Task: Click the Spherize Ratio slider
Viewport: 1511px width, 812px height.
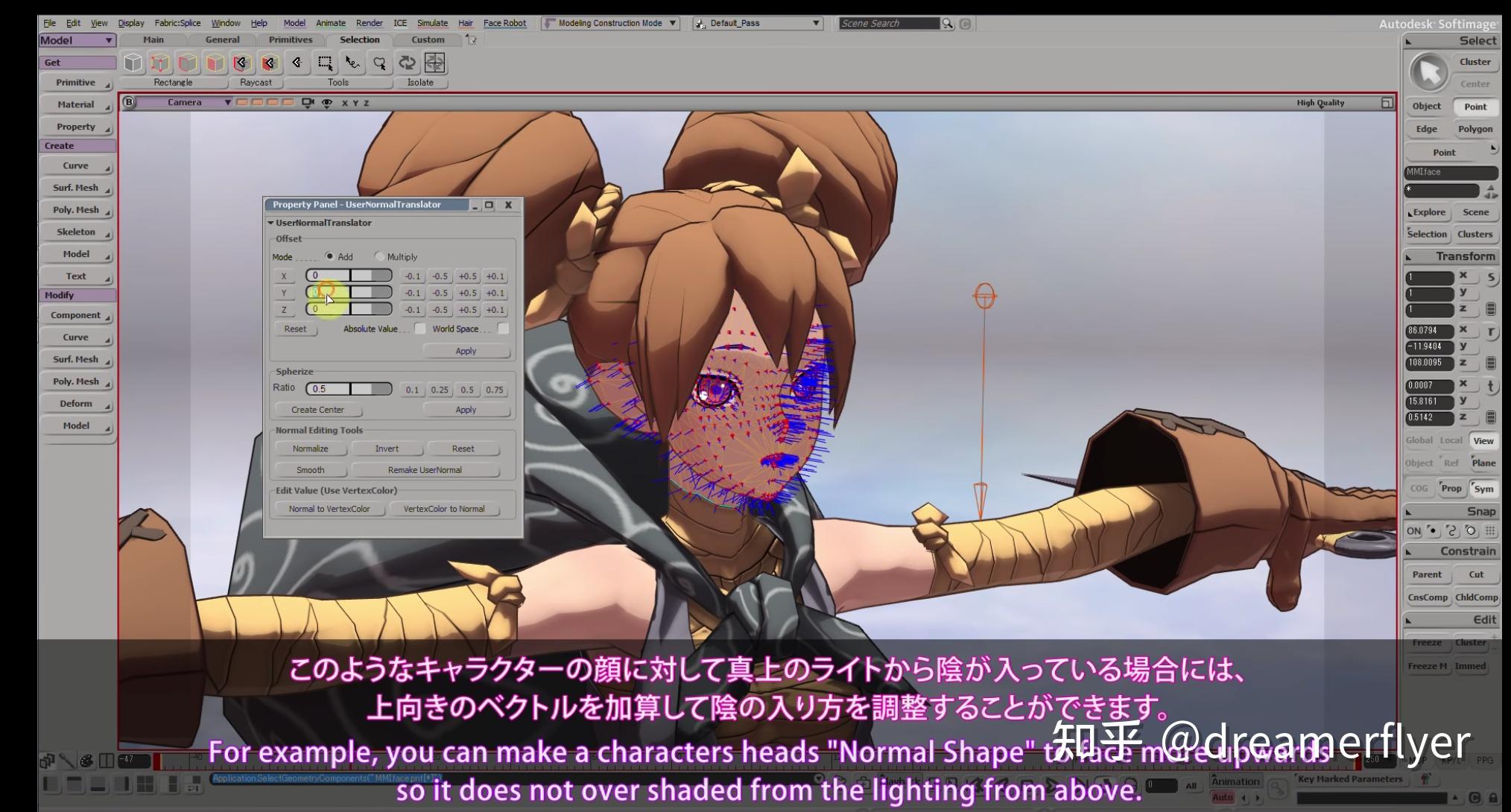Action: coord(349,389)
